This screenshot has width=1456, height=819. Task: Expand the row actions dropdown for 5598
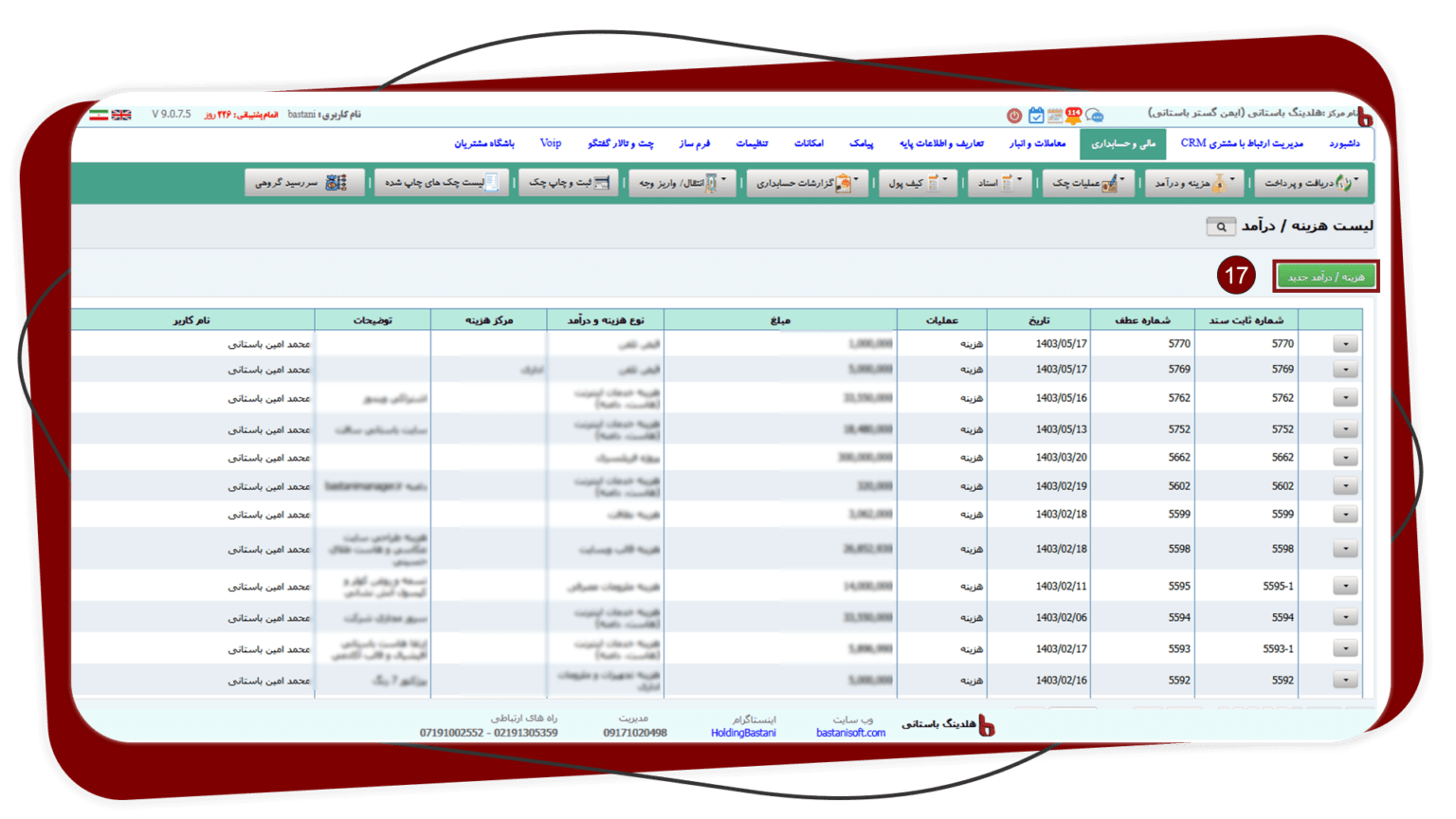point(1345,549)
